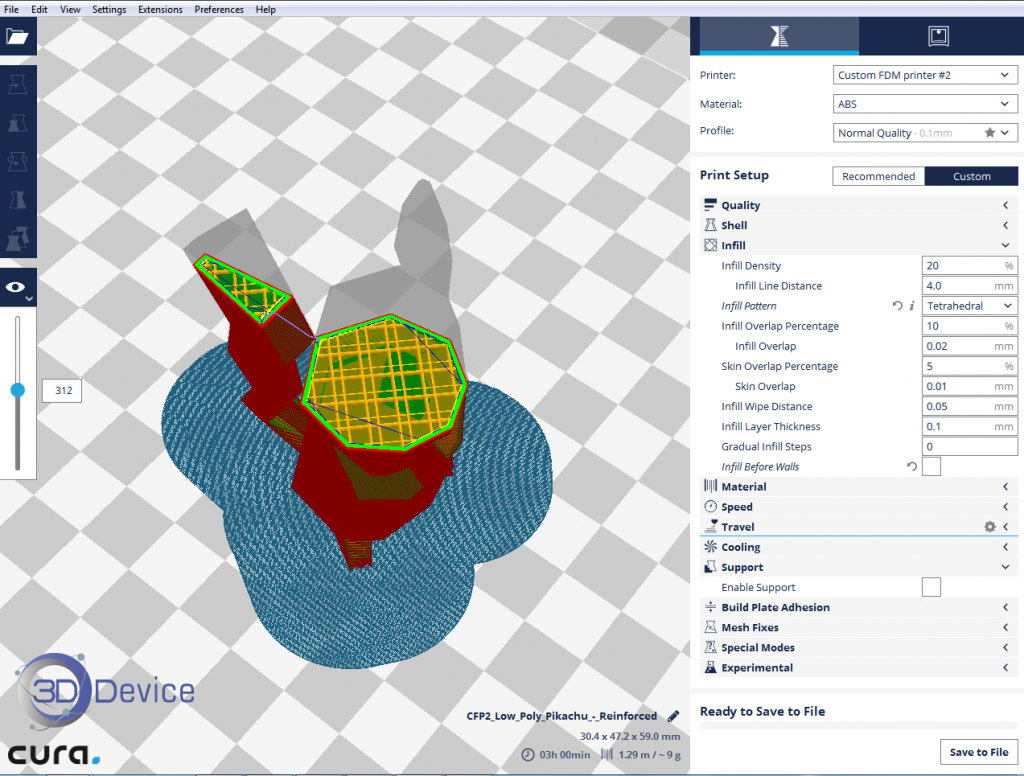The image size is (1024, 776).
Task: Click the Infill Wipe Distance field
Action: point(970,406)
